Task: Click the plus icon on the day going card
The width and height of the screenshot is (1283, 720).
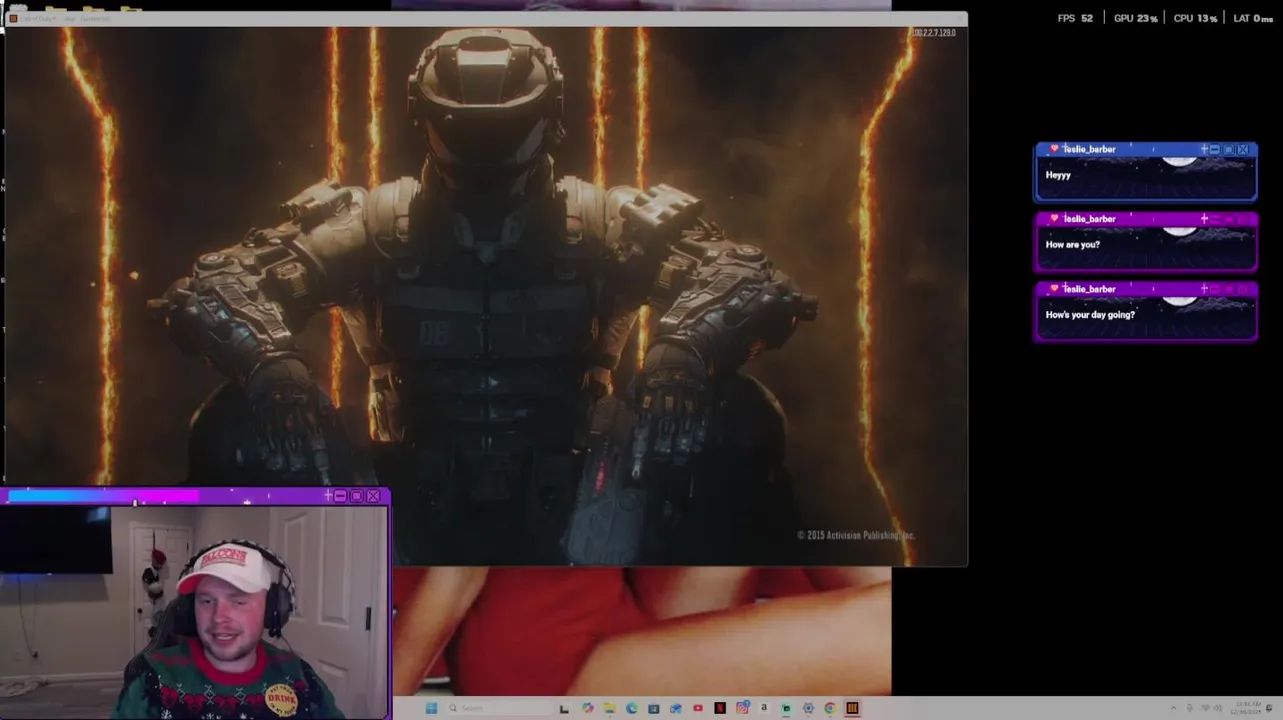Action: (1204, 289)
